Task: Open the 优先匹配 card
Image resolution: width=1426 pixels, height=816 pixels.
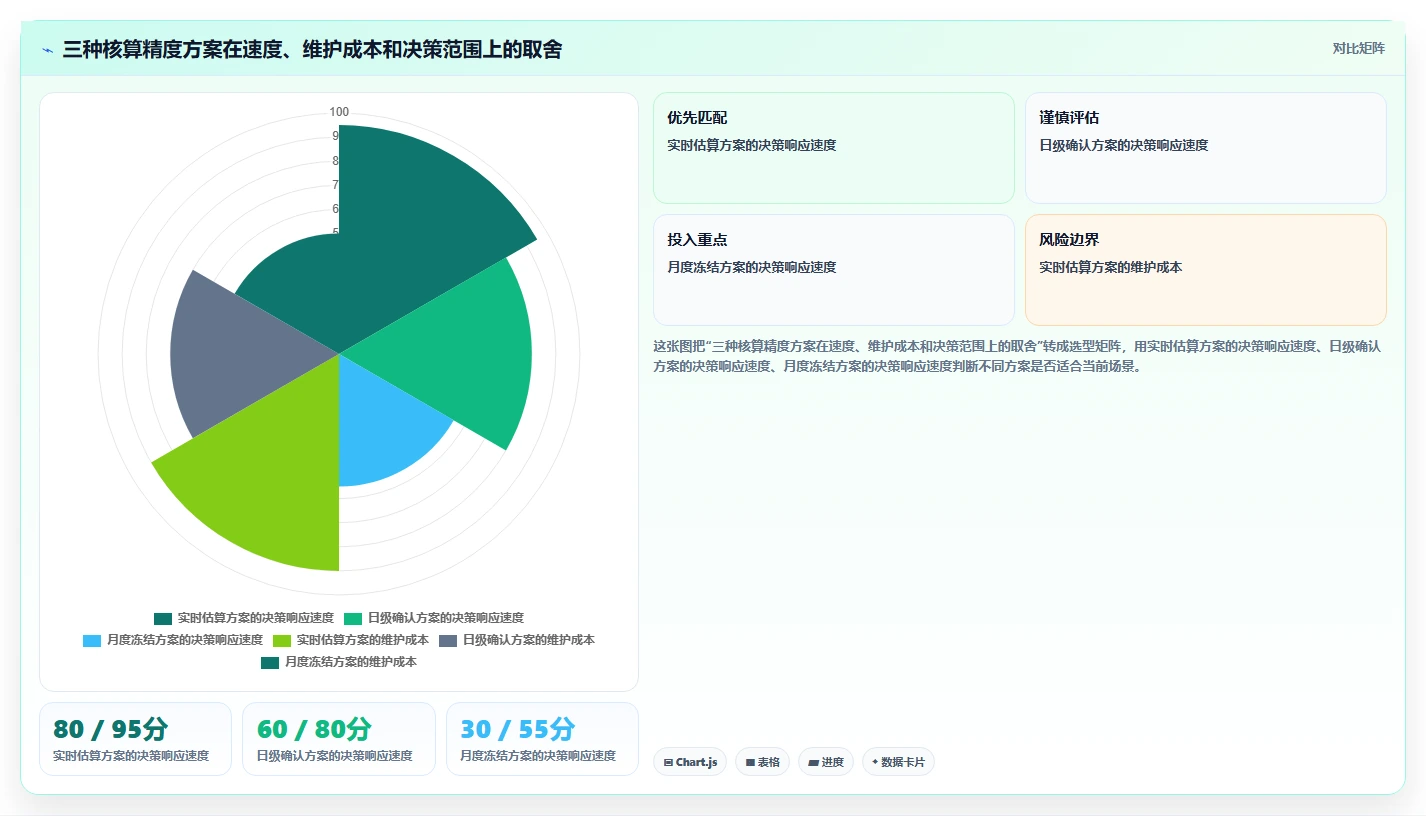Action: pos(834,148)
